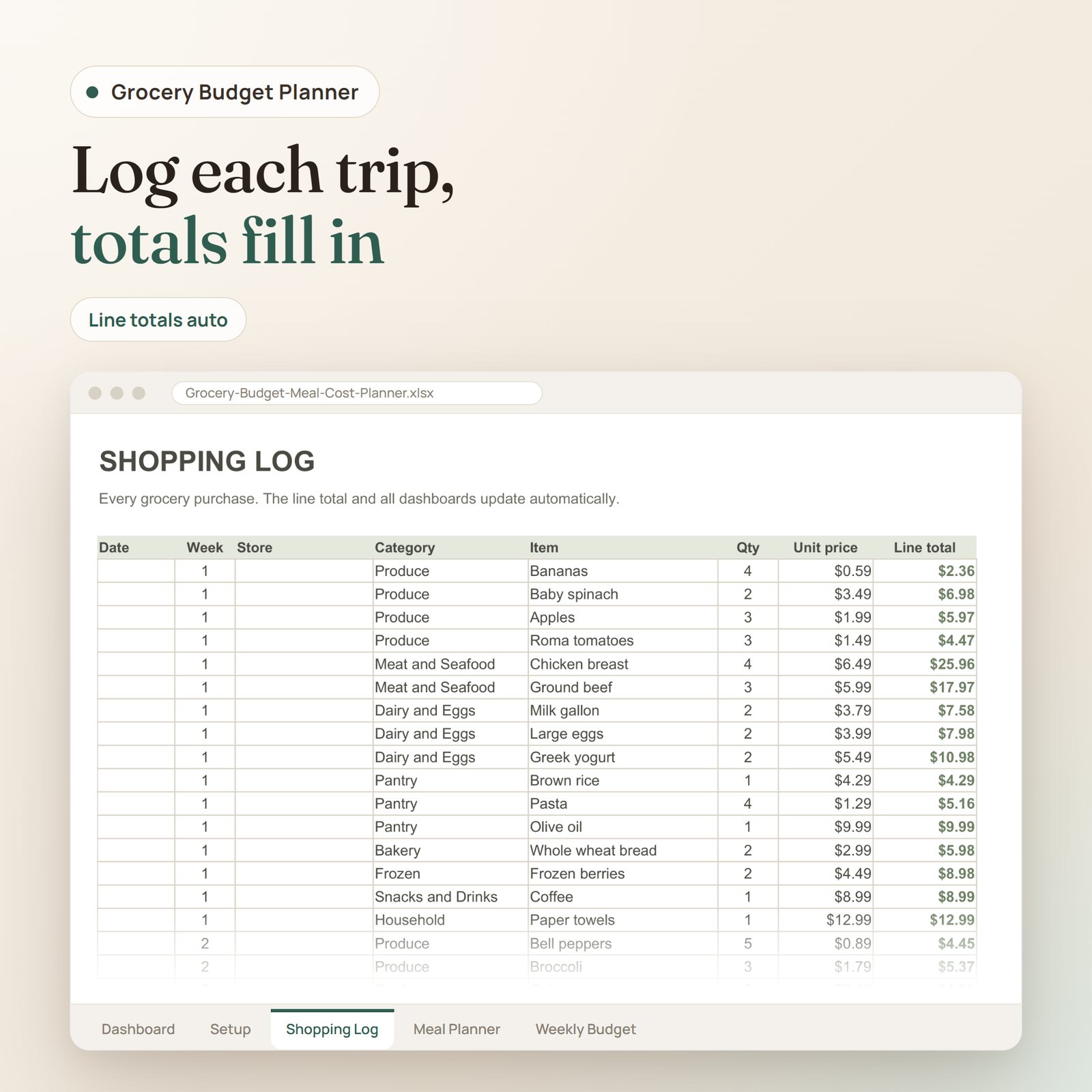Select the Week column header
This screenshot has width=1092, height=1092.
[205, 547]
